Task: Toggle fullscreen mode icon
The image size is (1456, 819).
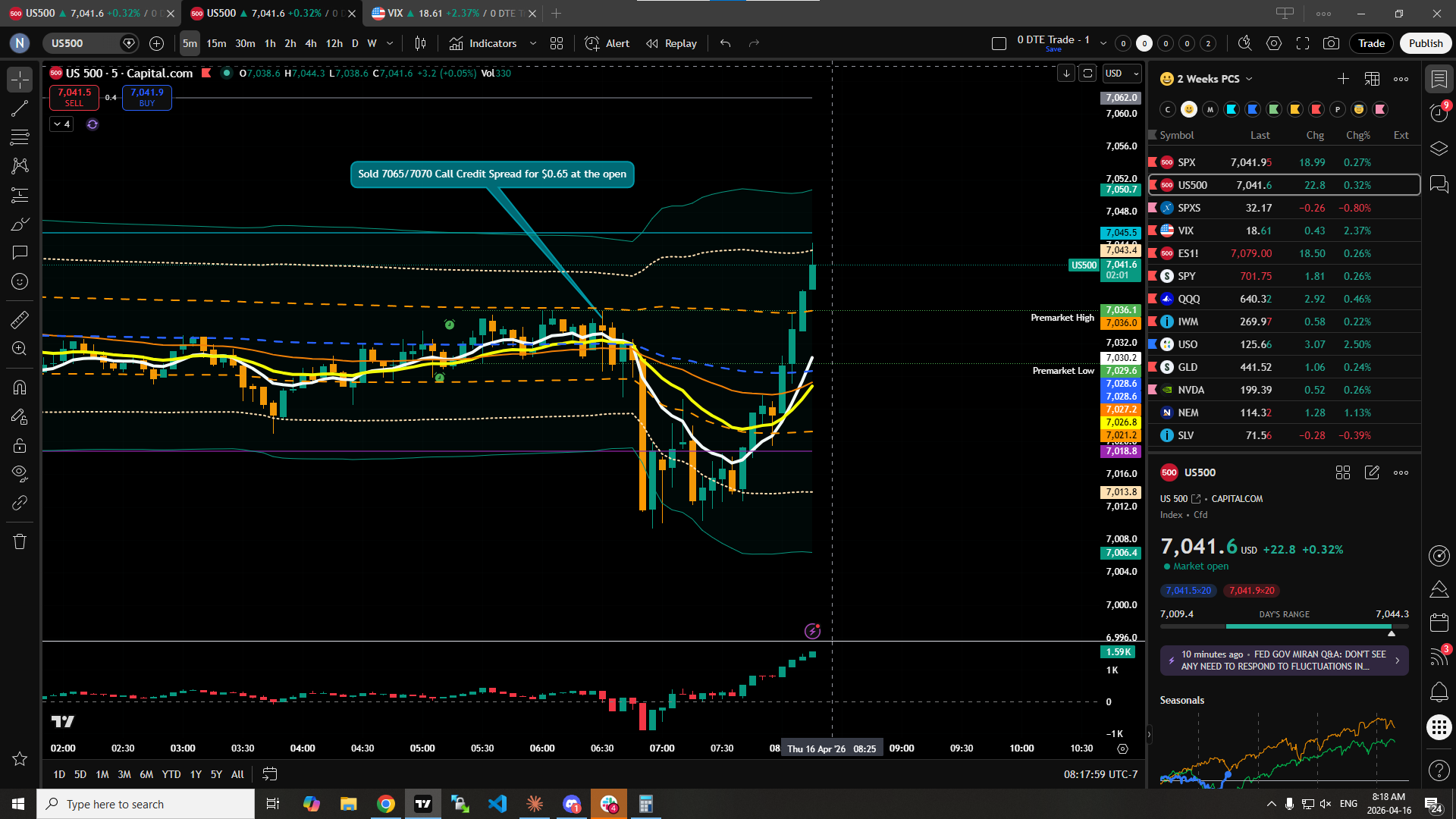Action: tap(1303, 43)
